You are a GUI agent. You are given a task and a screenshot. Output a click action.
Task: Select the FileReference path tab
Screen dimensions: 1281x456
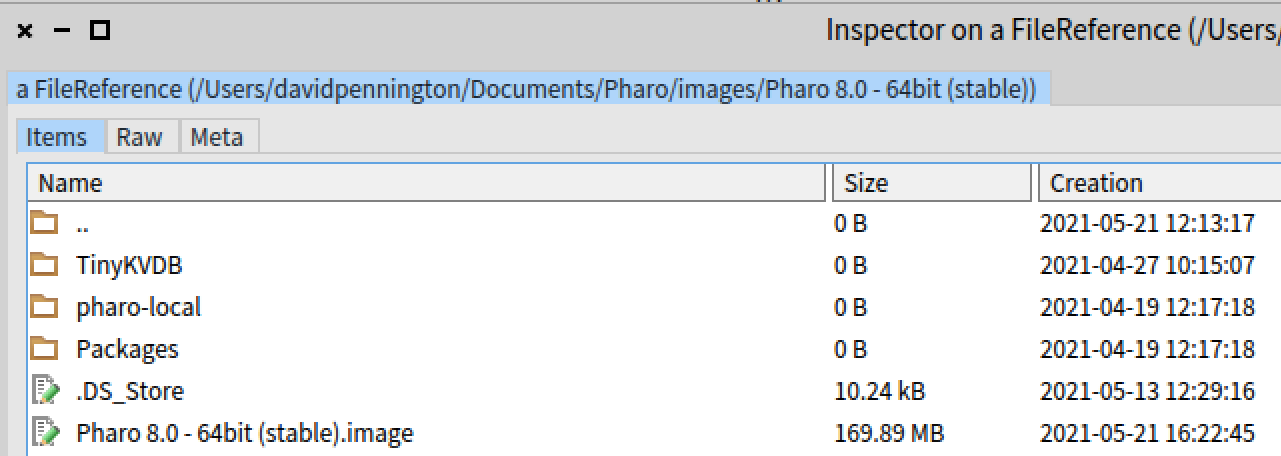point(526,89)
